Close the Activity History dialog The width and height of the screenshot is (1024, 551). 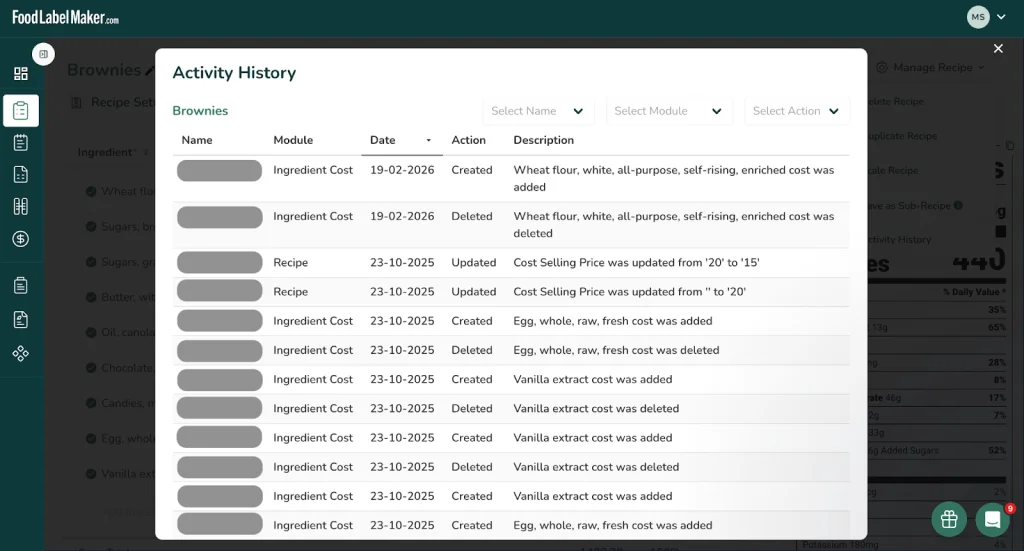click(x=998, y=48)
